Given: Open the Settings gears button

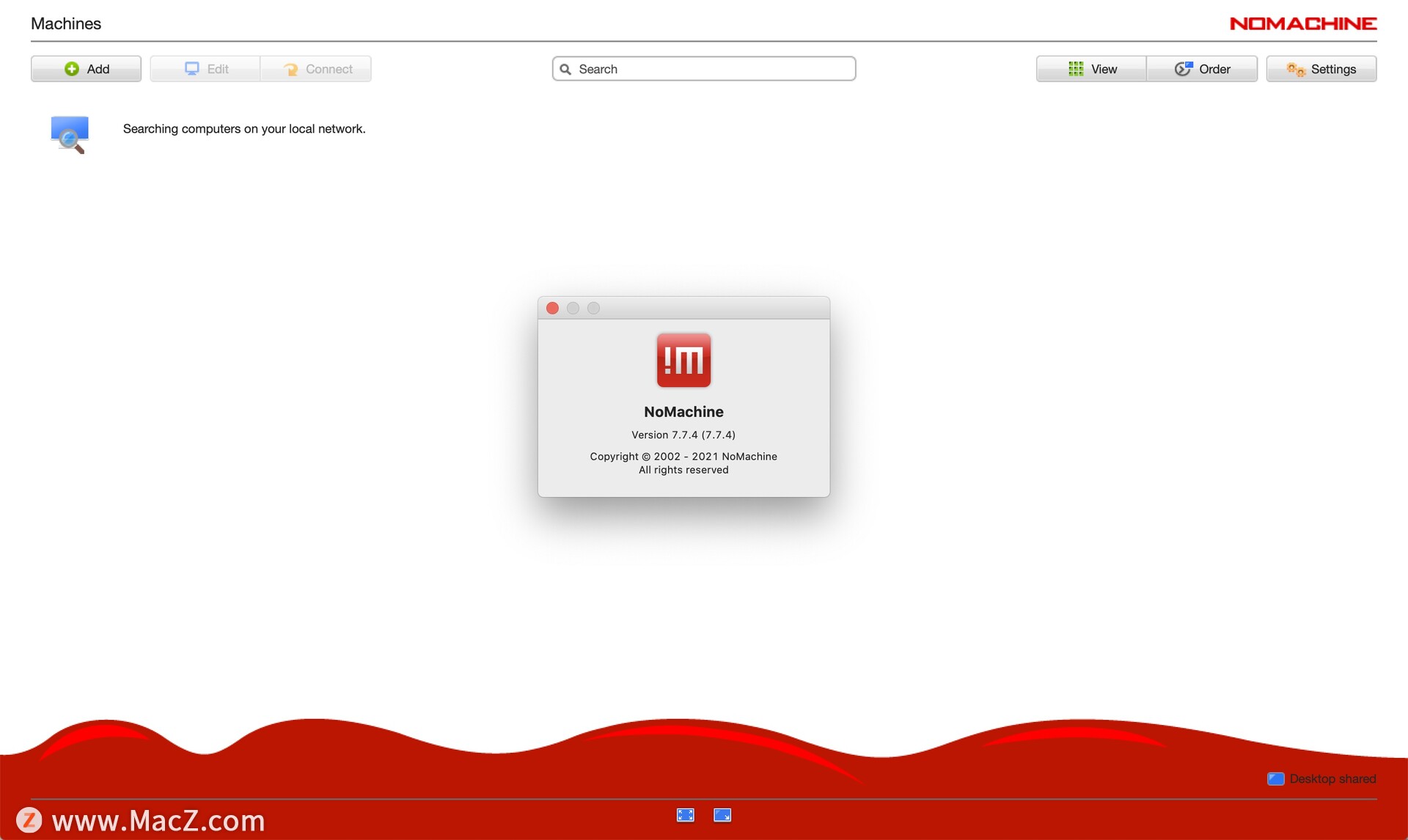Looking at the screenshot, I should (x=1321, y=69).
